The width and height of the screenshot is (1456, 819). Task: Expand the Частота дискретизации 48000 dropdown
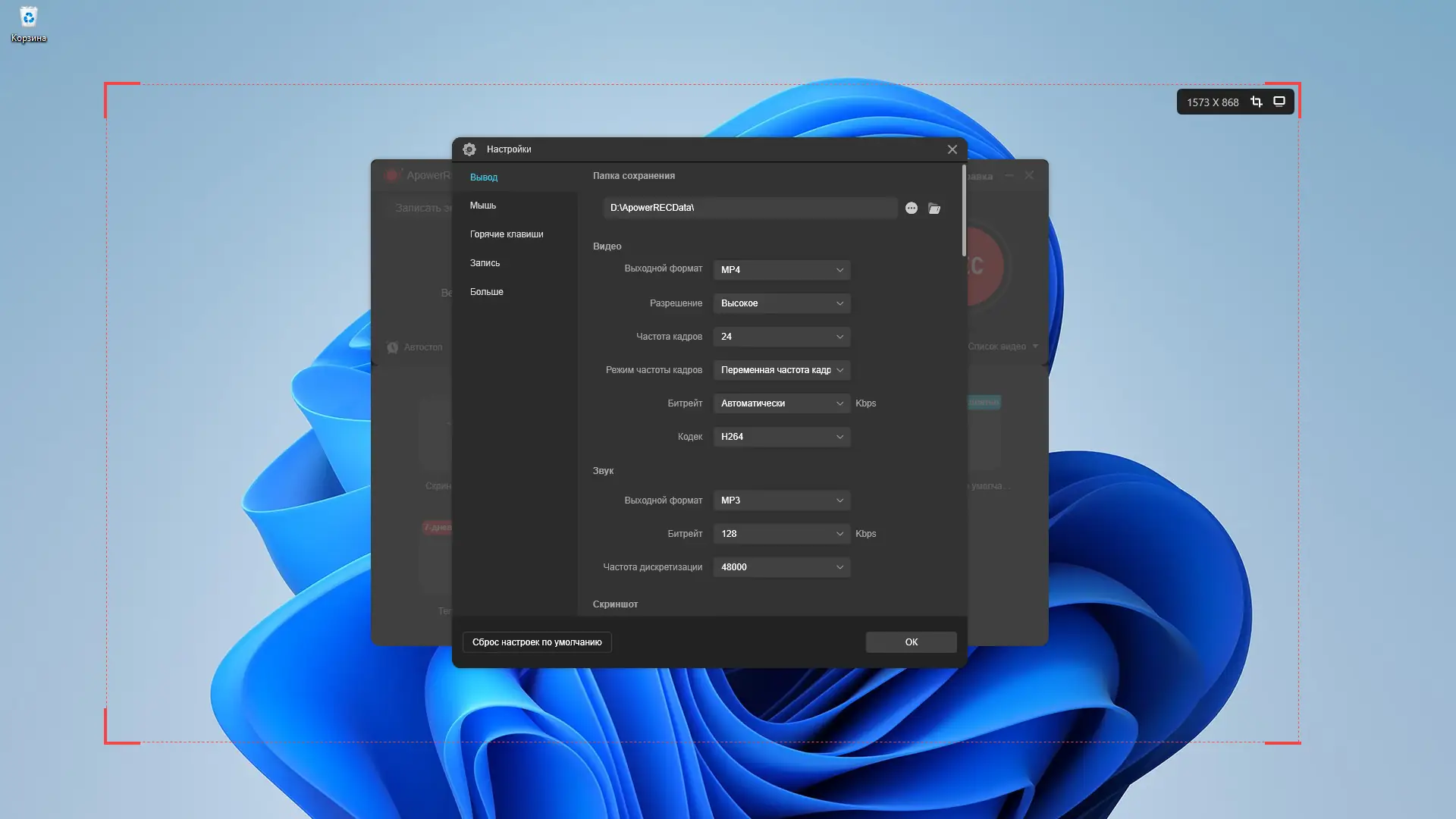781,567
